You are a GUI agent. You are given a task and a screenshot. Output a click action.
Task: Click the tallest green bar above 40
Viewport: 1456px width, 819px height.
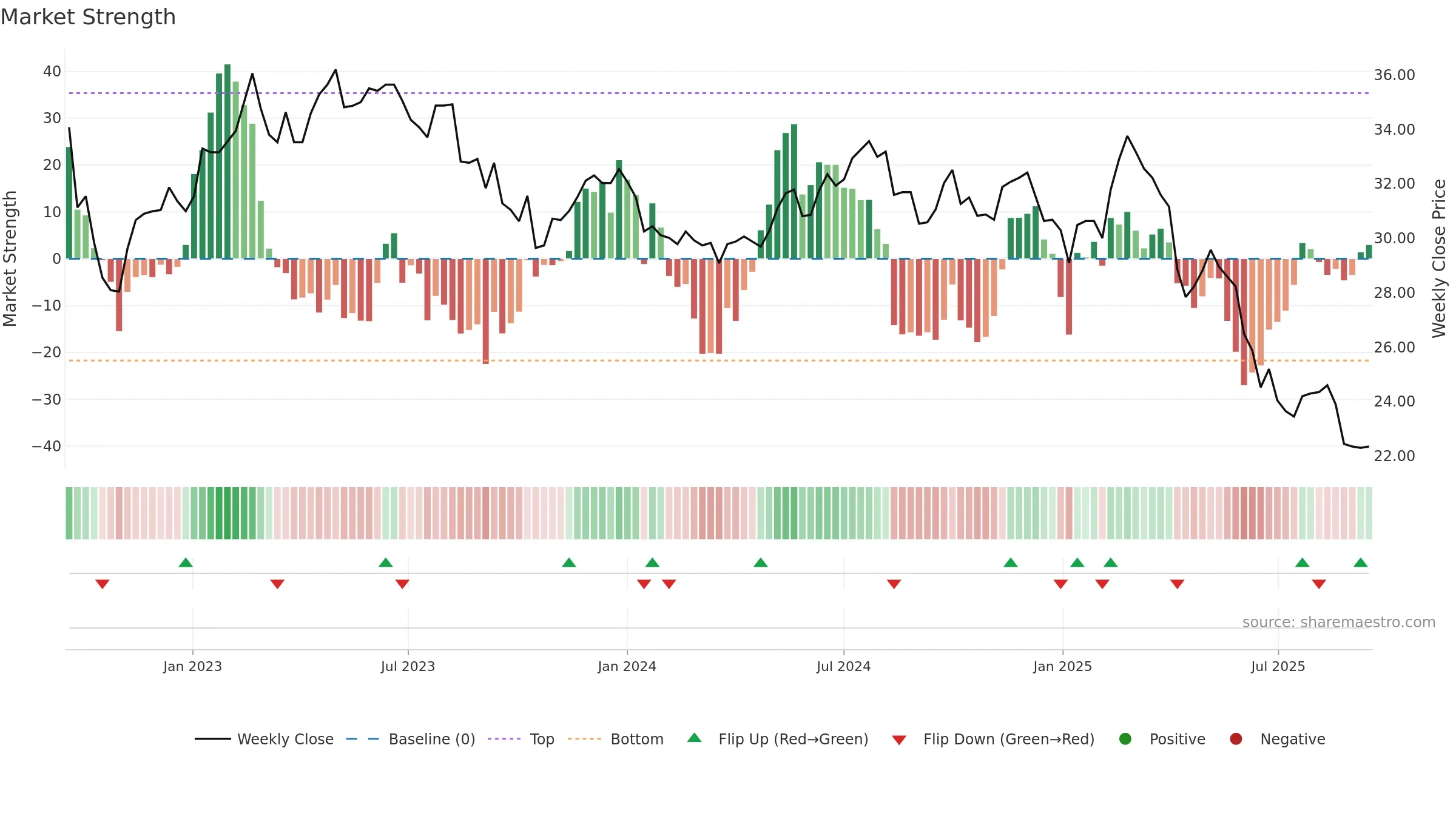pos(227,161)
